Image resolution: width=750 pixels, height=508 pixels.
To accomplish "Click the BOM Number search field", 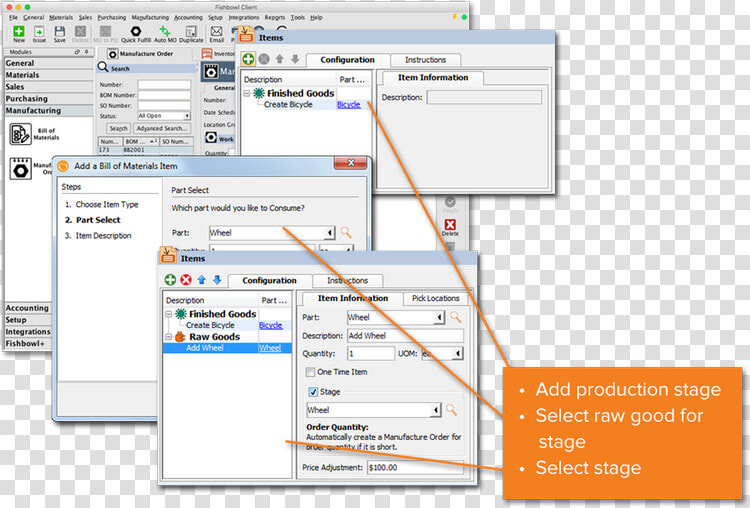I will pyautogui.click(x=164, y=95).
